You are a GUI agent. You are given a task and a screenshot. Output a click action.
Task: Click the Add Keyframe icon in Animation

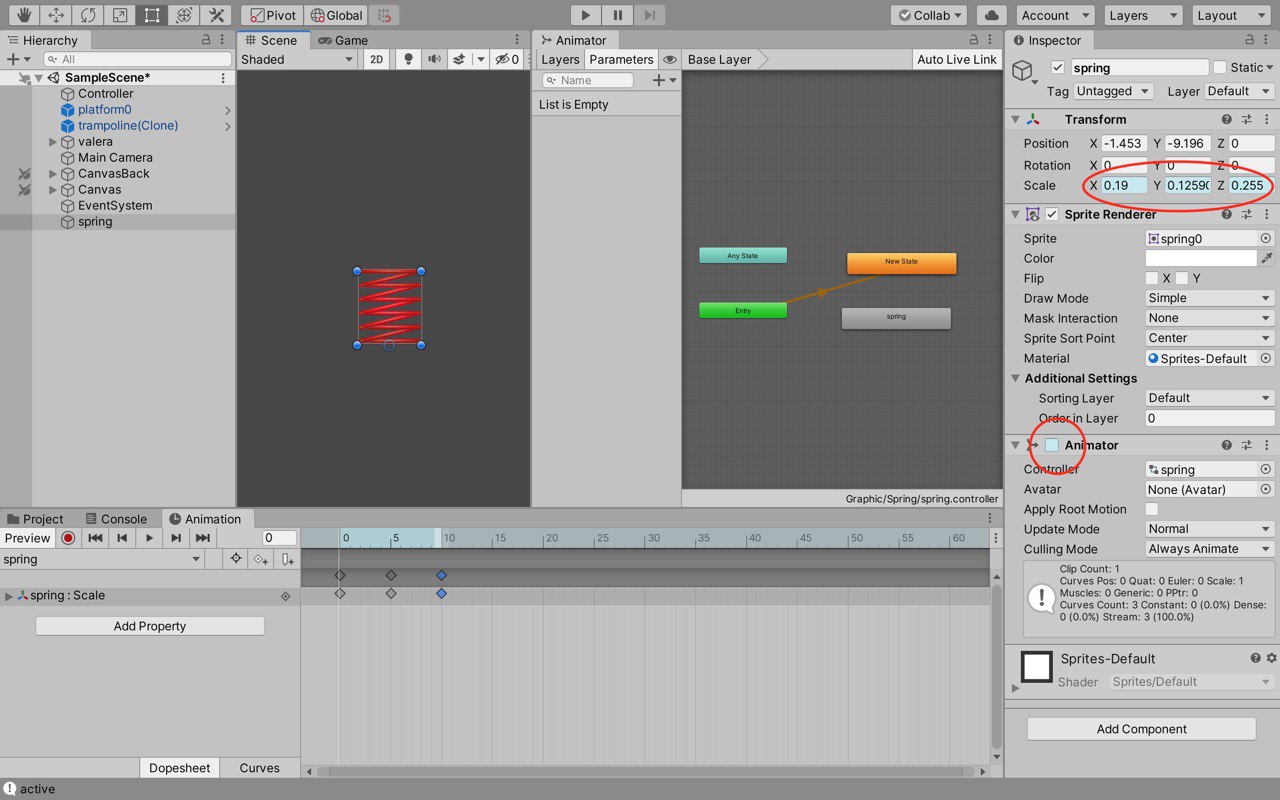click(x=260, y=559)
